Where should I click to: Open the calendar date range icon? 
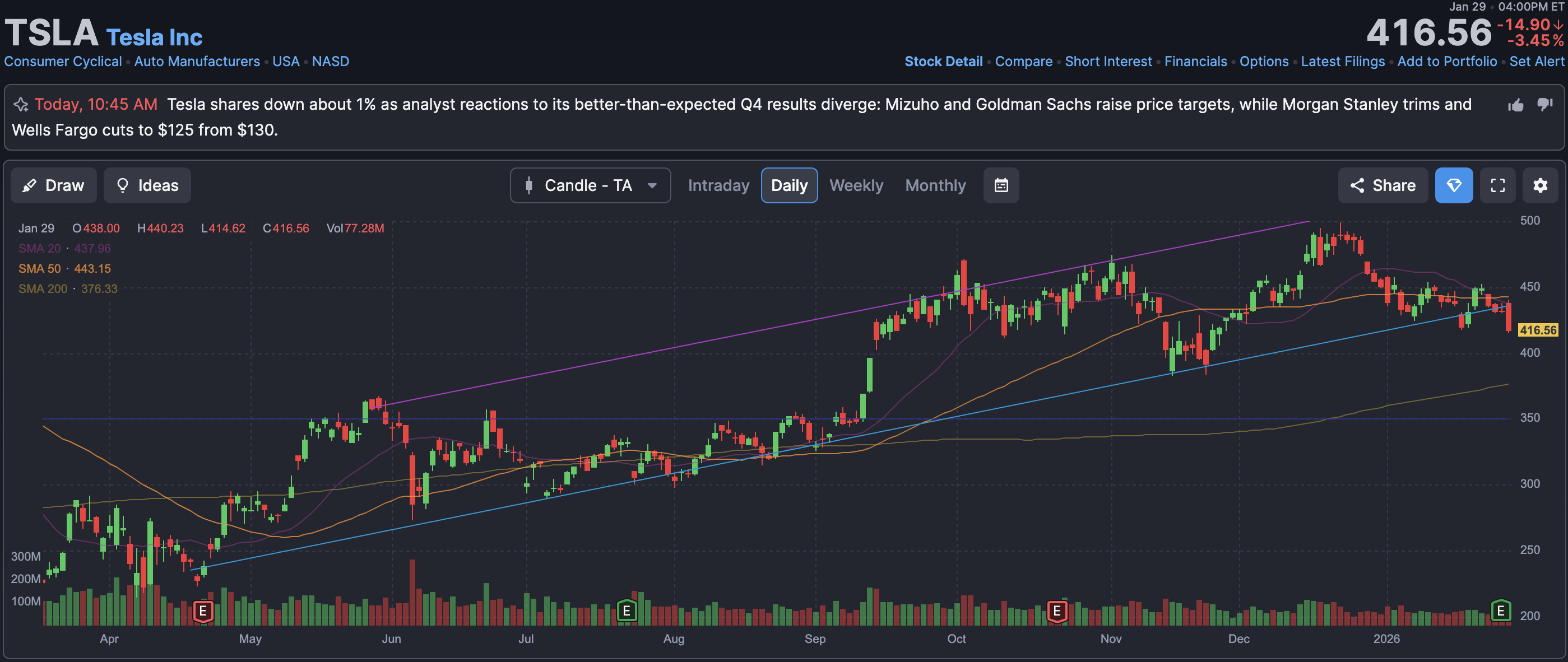click(x=1001, y=185)
